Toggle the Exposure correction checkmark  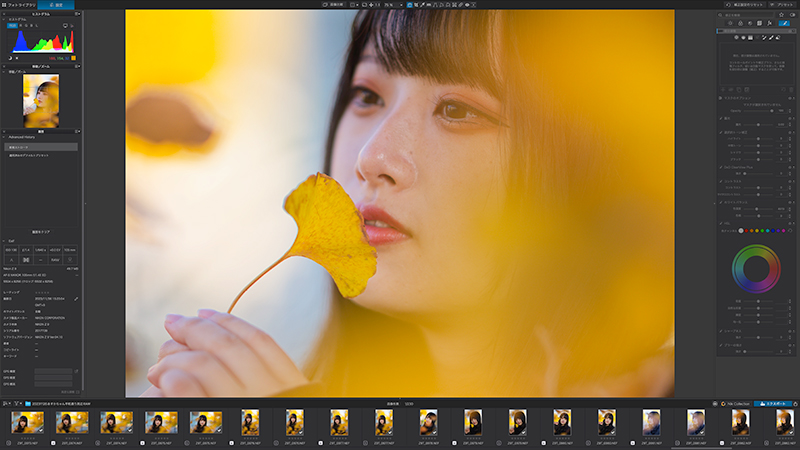click(x=721, y=118)
